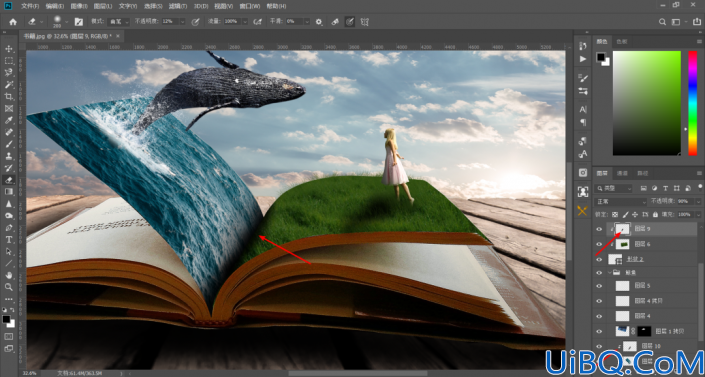Select the Hand tool
Screen dimensions: 705x377
click(x=9, y=275)
